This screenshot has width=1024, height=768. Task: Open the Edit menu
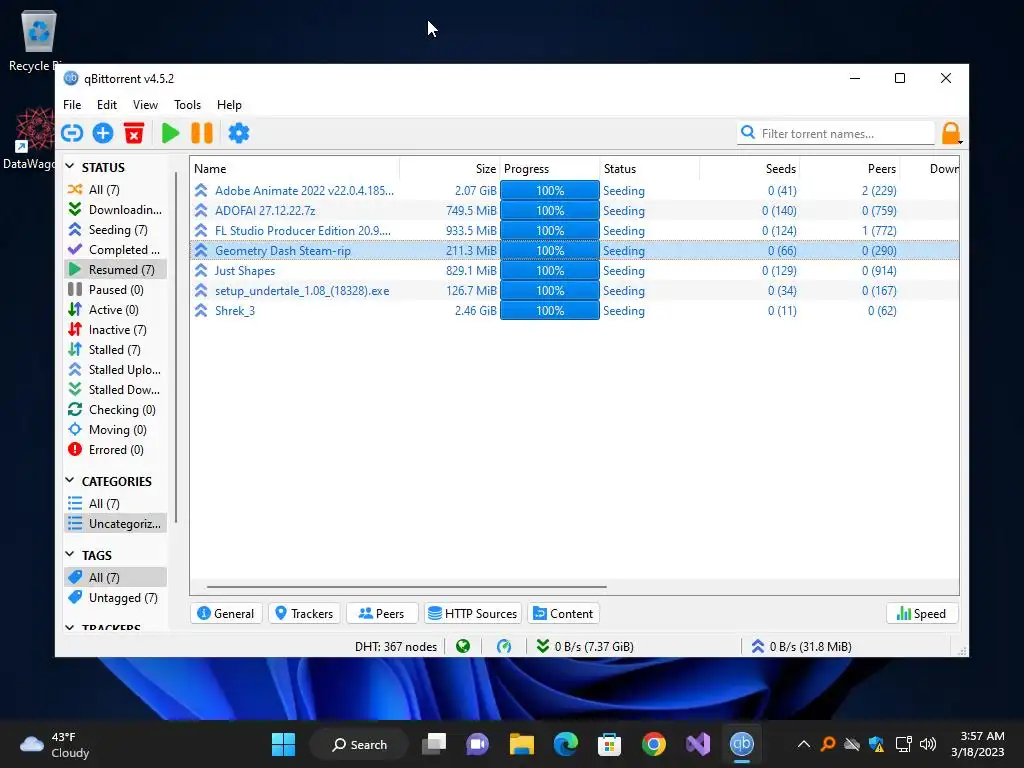106,104
